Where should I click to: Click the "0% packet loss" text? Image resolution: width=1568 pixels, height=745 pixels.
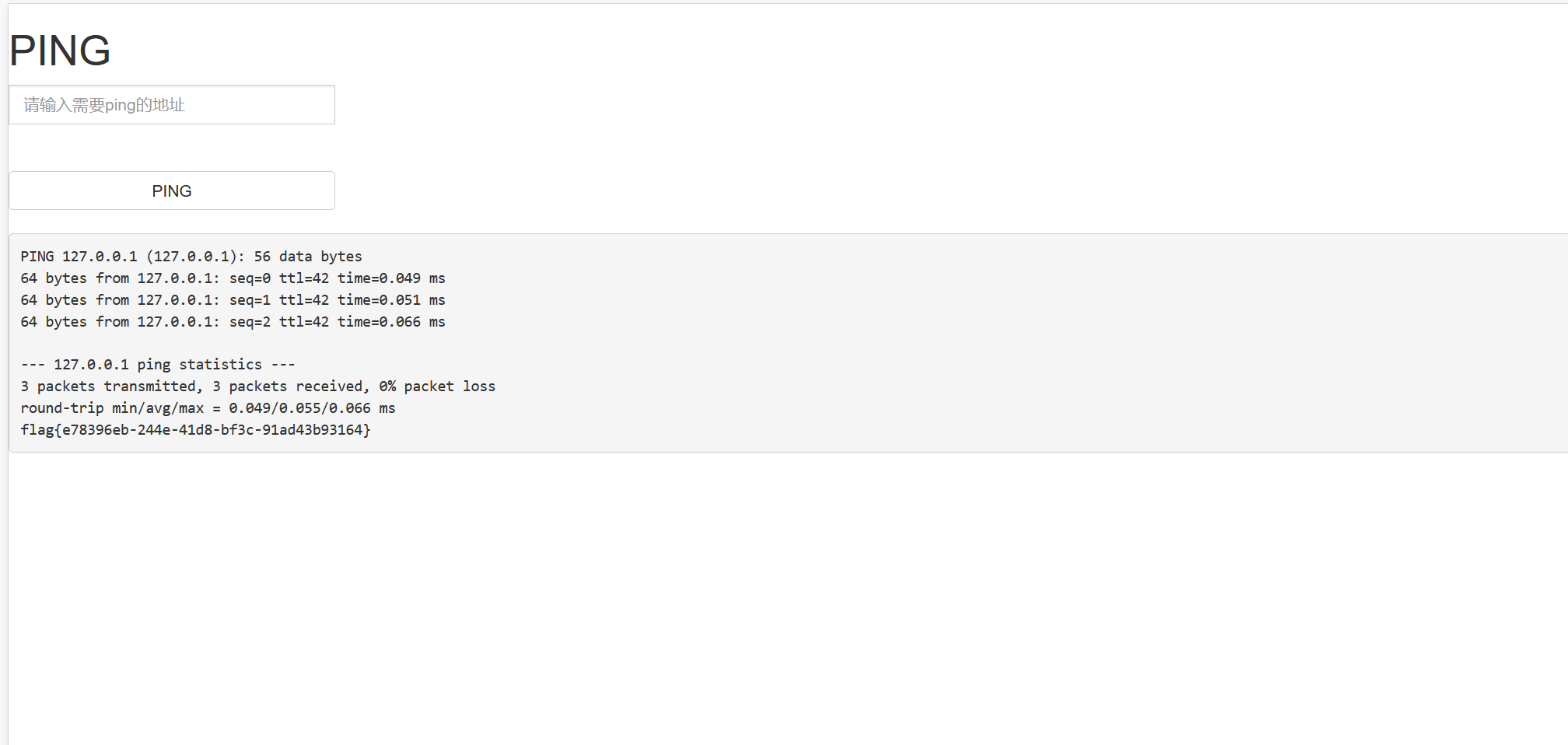437,386
